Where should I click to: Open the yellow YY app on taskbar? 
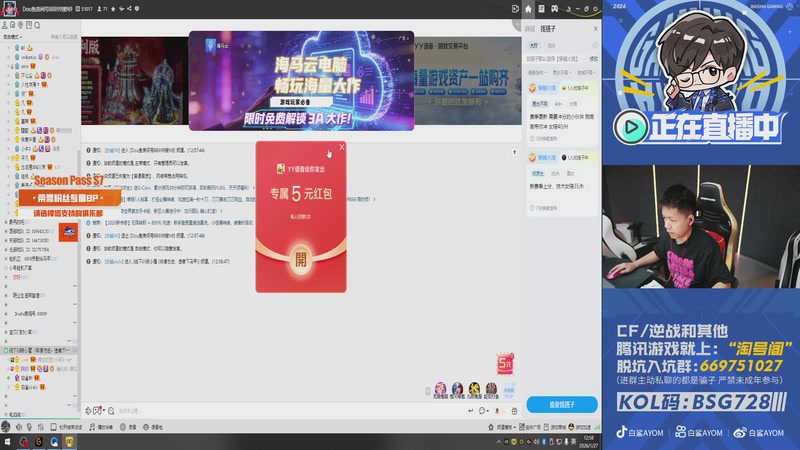(69, 442)
